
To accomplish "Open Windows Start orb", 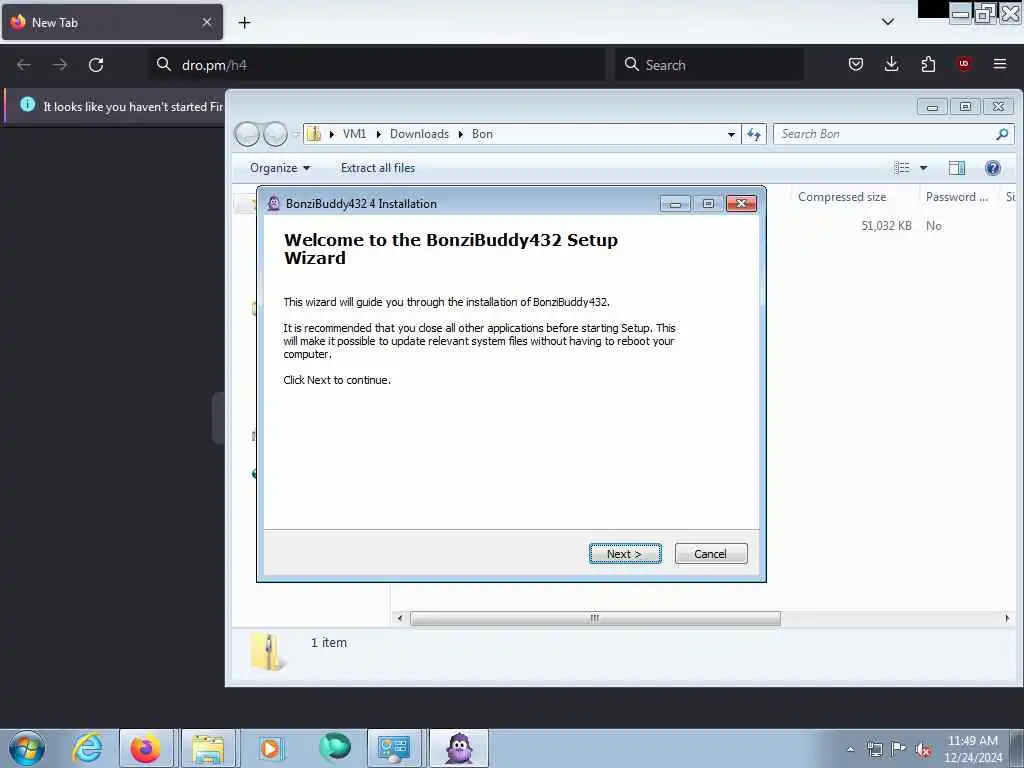I will 27,748.
